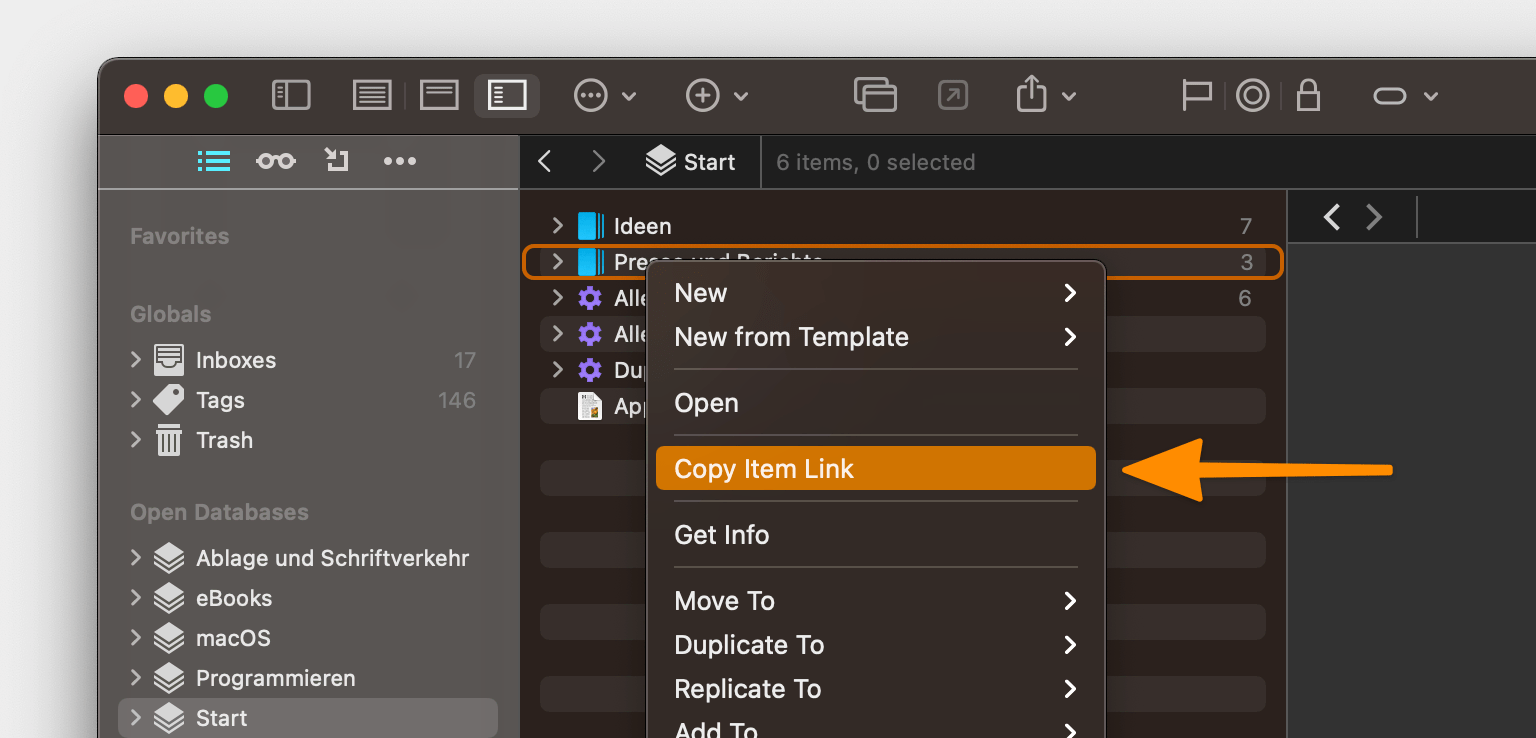Open the Duplicate To submenu
The height and width of the screenshot is (738, 1536).
[x=876, y=645]
